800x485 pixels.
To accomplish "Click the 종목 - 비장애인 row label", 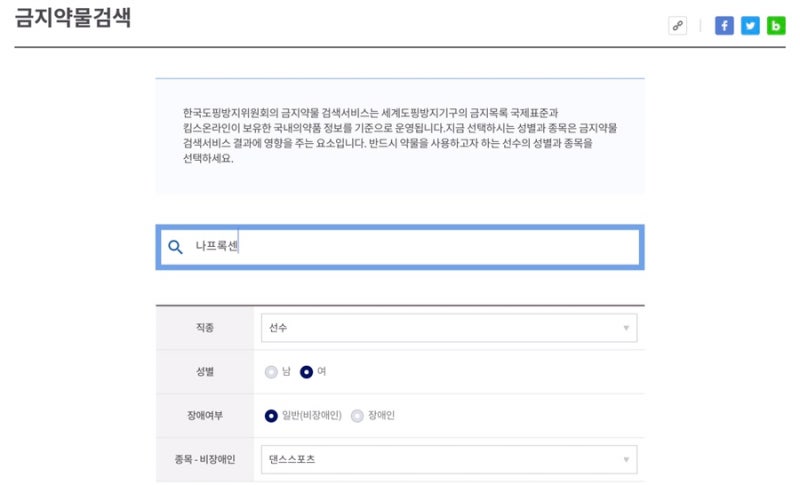I will tap(205, 460).
